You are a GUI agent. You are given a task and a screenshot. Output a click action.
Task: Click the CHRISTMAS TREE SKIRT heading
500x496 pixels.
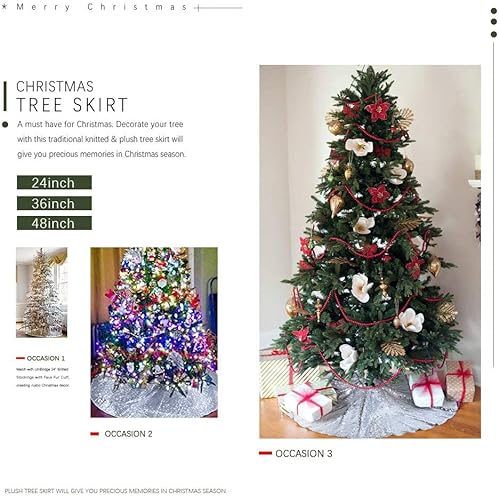[72, 96]
